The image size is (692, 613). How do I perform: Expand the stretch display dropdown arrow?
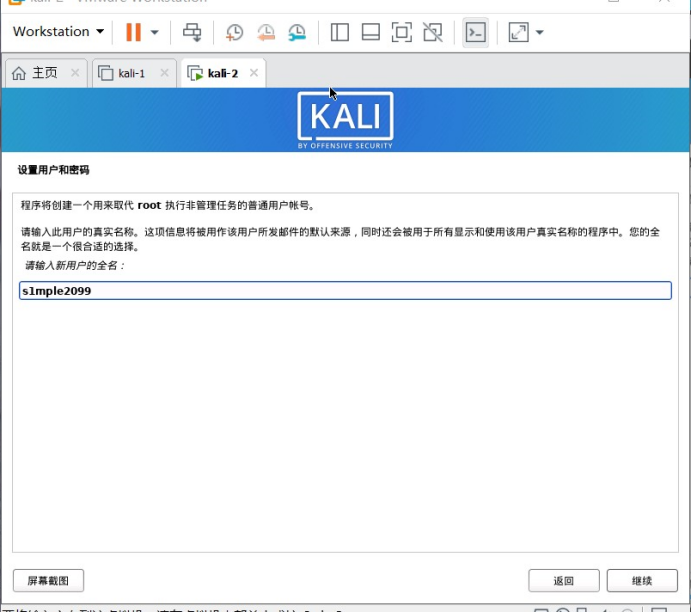539,32
